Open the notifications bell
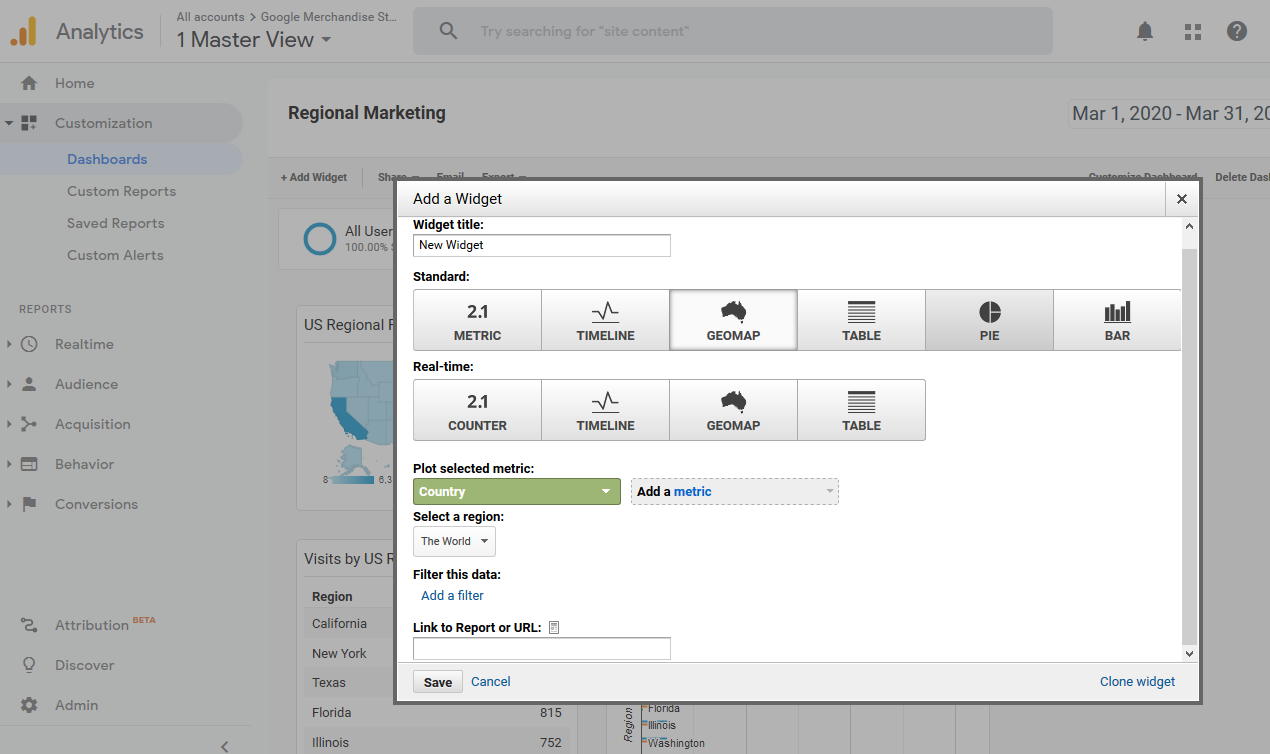Image resolution: width=1270 pixels, height=754 pixels. coord(1145,32)
